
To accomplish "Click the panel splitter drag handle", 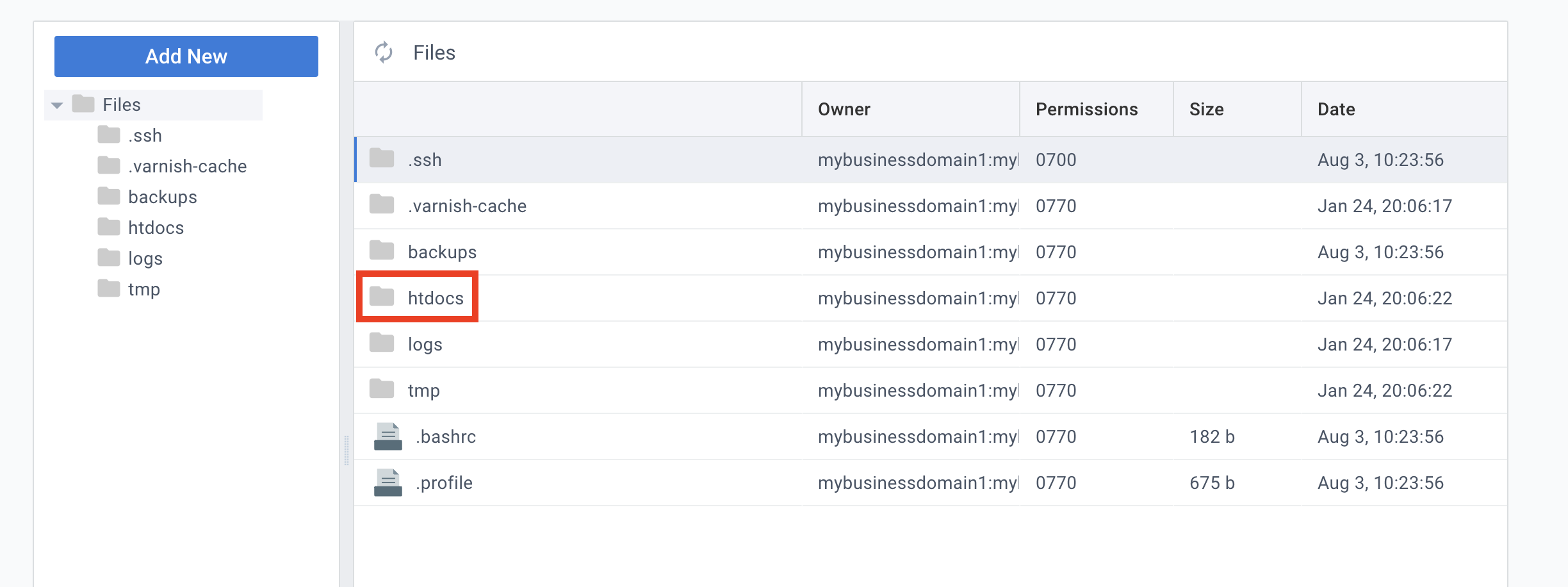I will click(x=347, y=450).
